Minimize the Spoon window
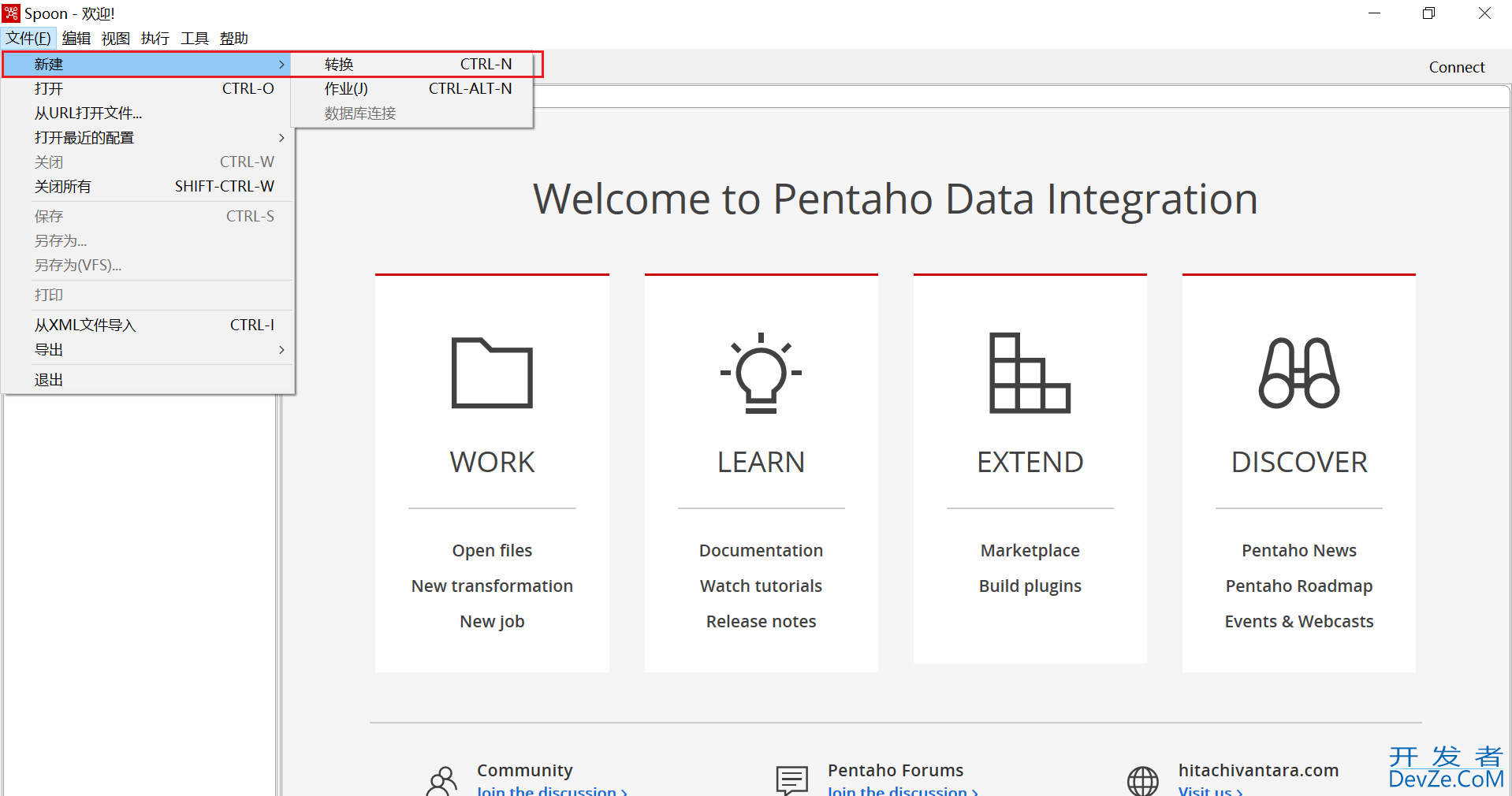This screenshot has width=1512, height=796. (x=1374, y=13)
